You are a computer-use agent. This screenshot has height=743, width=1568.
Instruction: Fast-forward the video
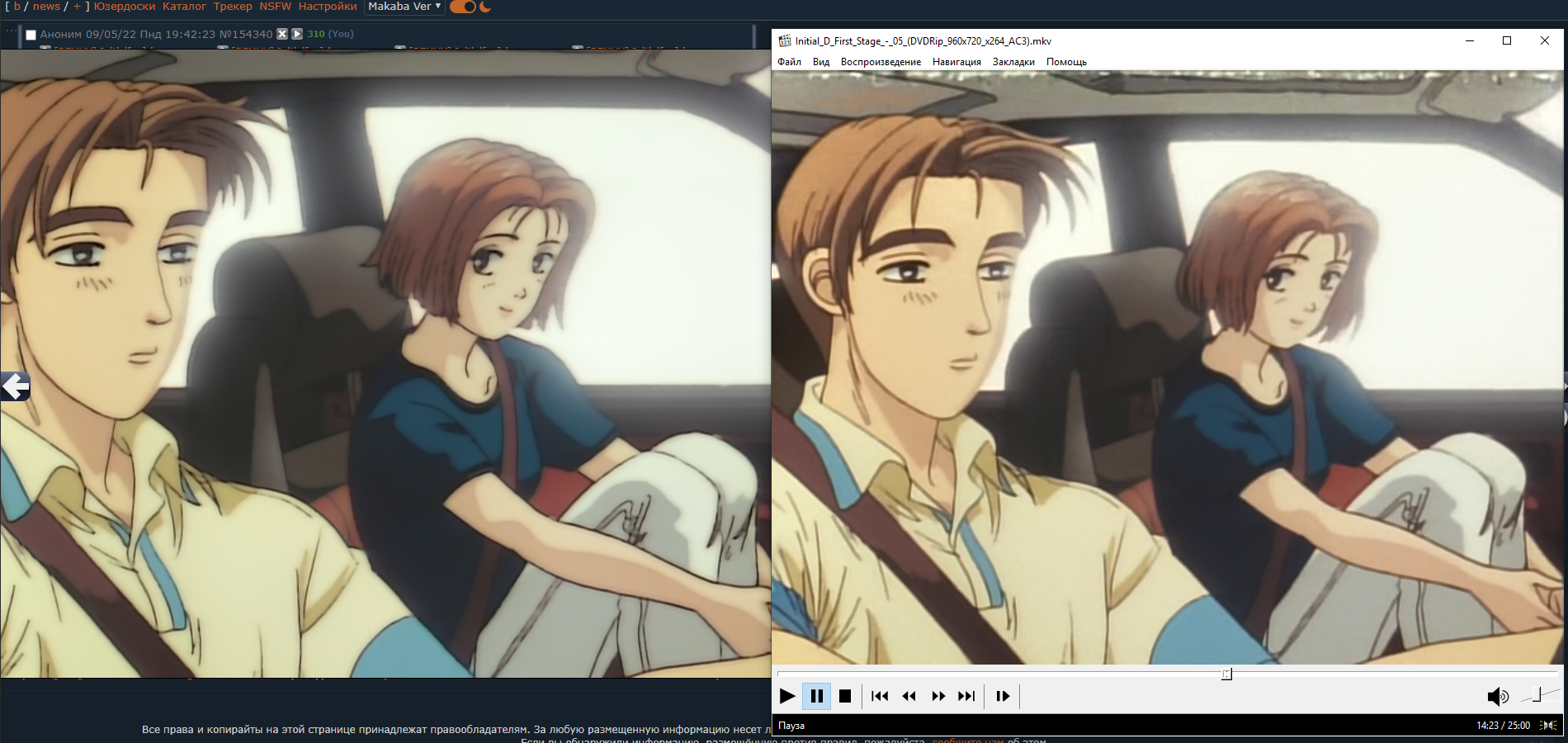[938, 696]
